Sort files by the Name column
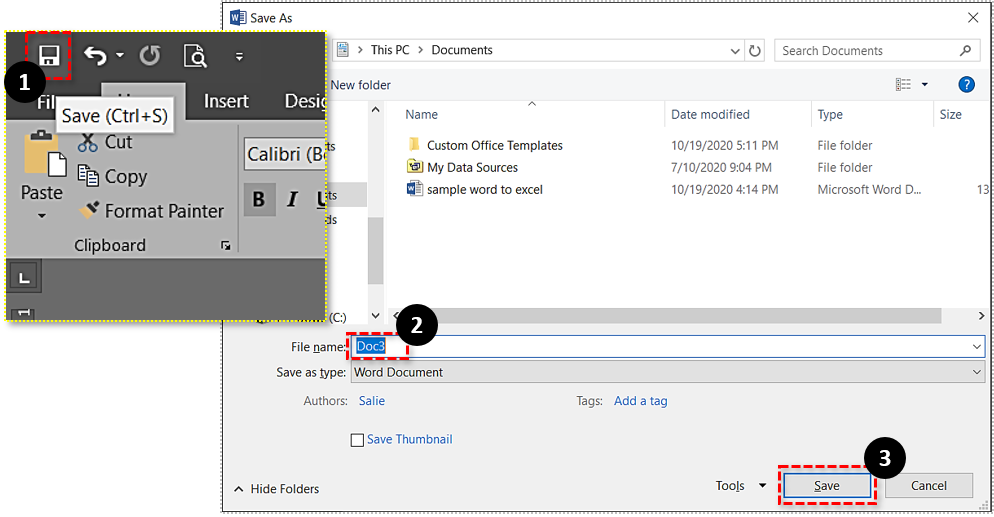Image resolution: width=994 pixels, height=517 pixels. coord(421,115)
